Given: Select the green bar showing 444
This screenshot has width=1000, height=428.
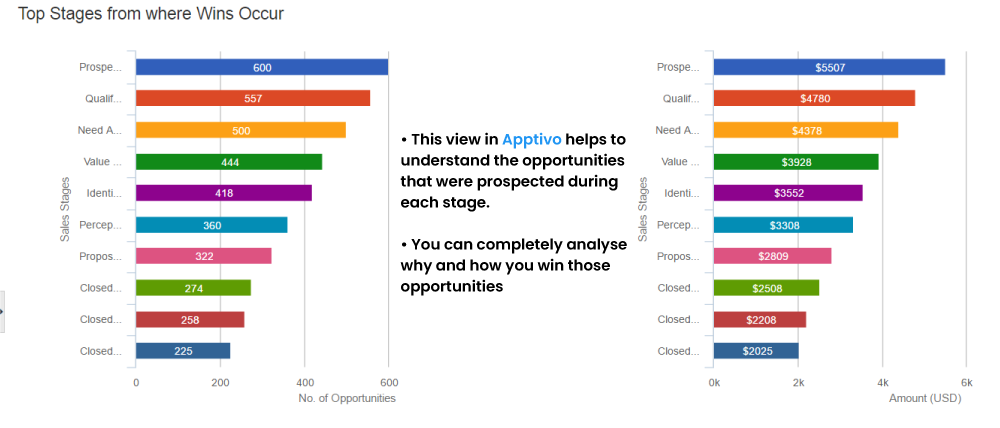Looking at the screenshot, I should tap(229, 162).
